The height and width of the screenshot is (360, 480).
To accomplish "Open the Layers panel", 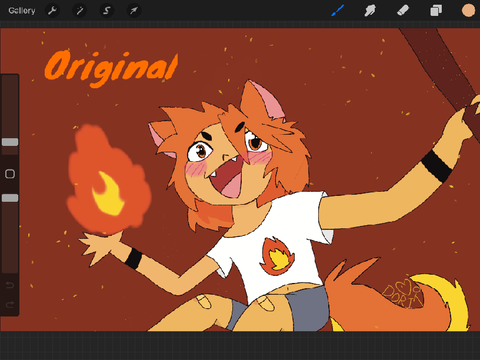I will point(436,11).
